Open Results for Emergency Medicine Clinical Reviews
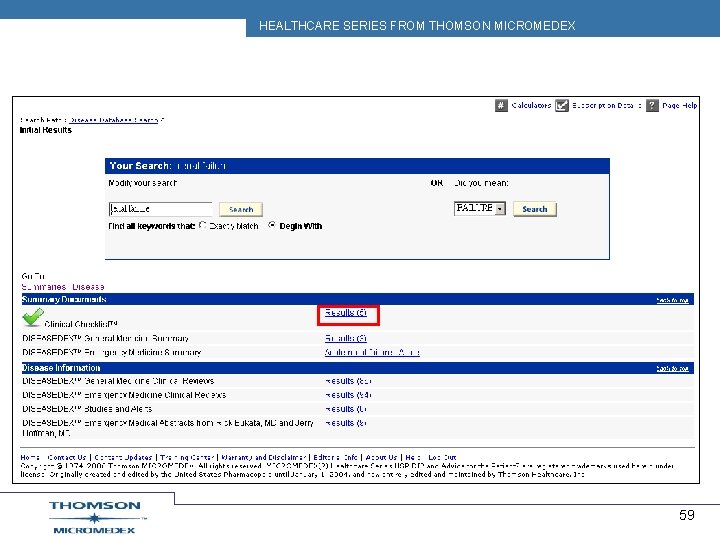This screenshot has height=540, width=720. [348, 395]
